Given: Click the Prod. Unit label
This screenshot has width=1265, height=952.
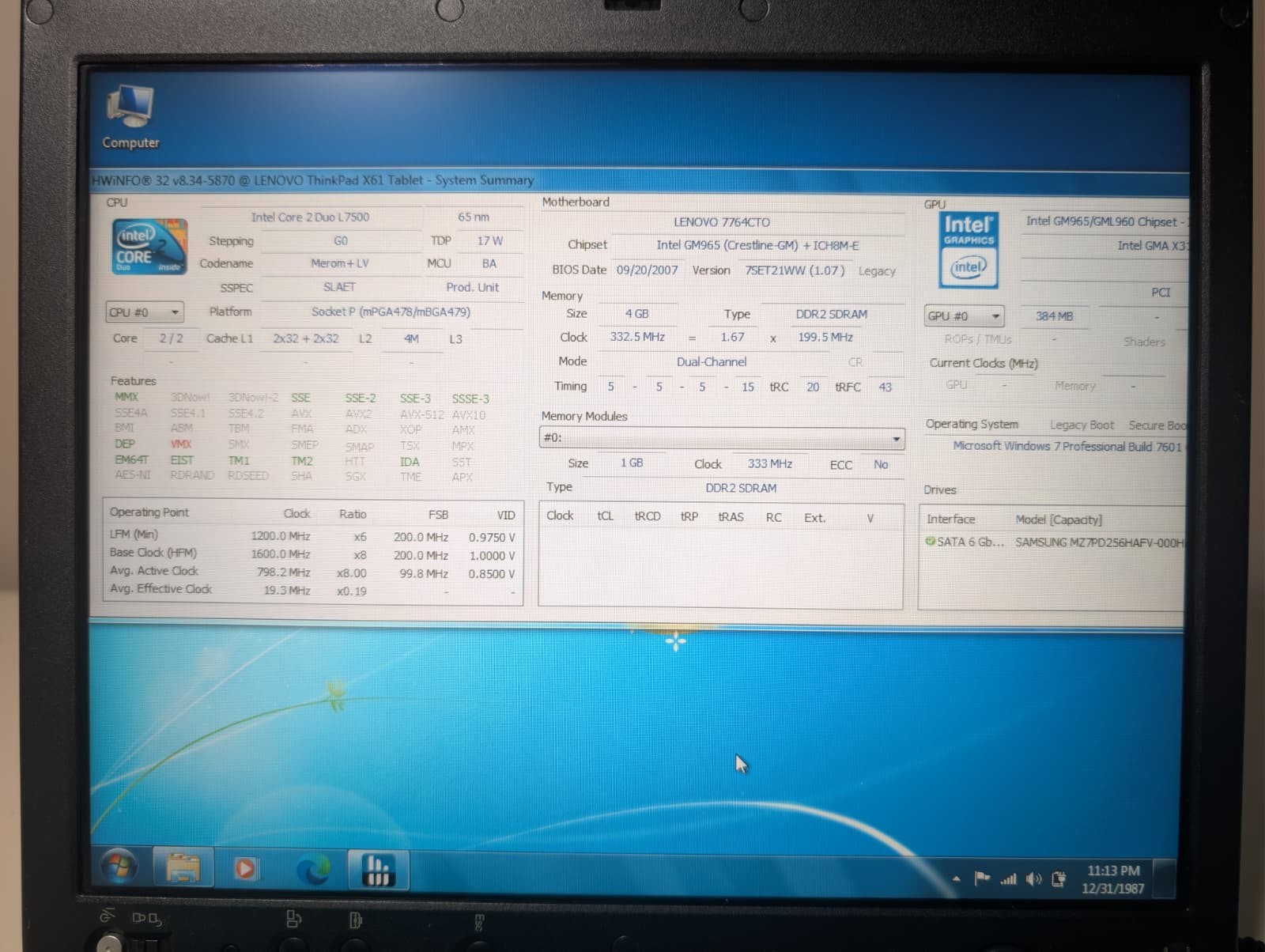Looking at the screenshot, I should 472,287.
